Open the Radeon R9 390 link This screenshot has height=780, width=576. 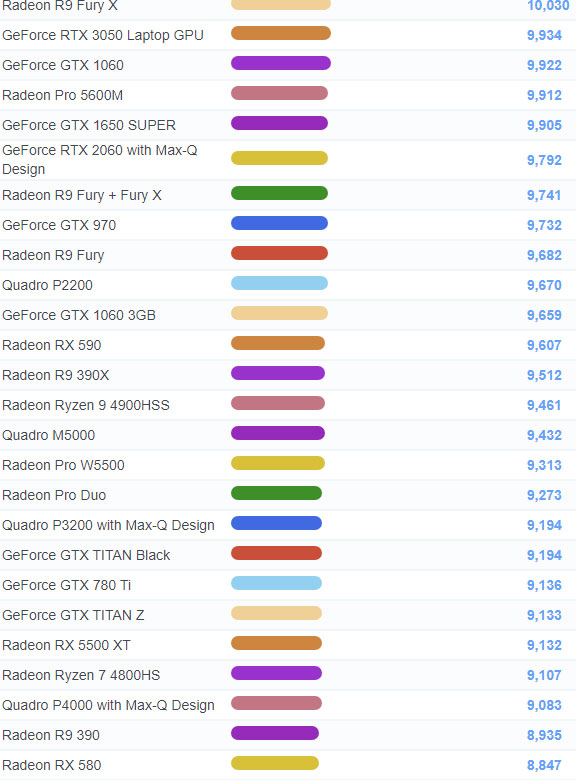pyautogui.click(x=51, y=735)
